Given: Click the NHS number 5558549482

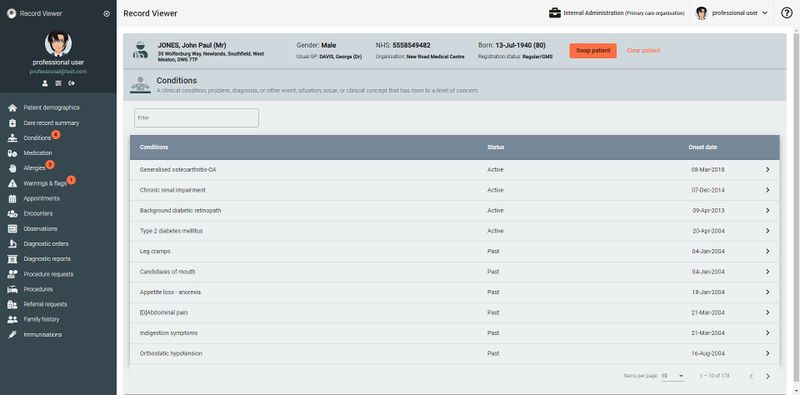Looking at the screenshot, I should point(411,45).
